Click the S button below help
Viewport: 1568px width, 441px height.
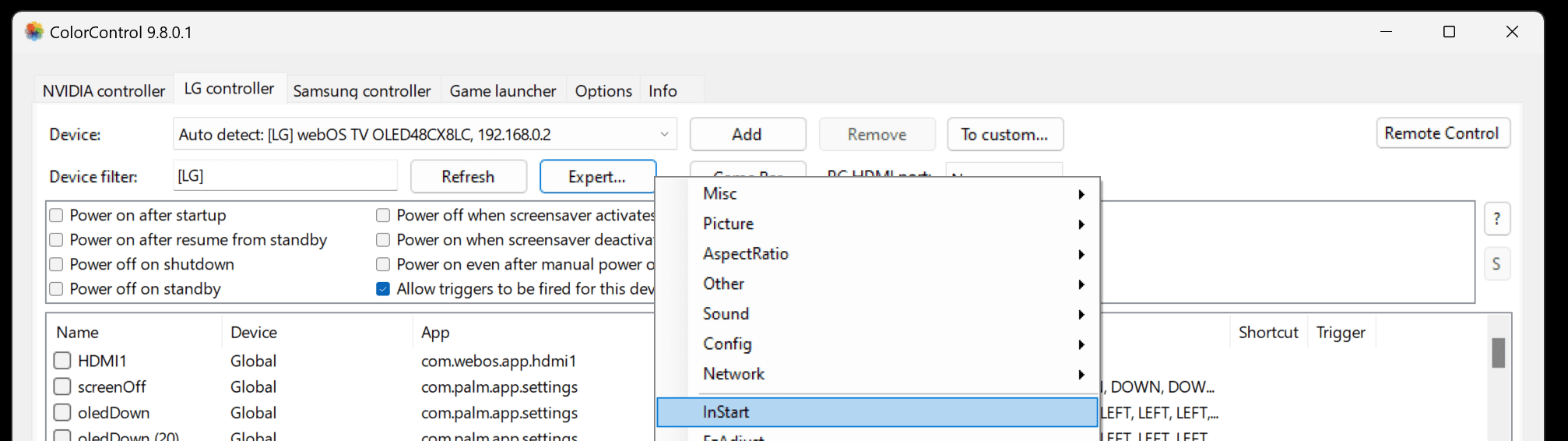click(x=1496, y=264)
